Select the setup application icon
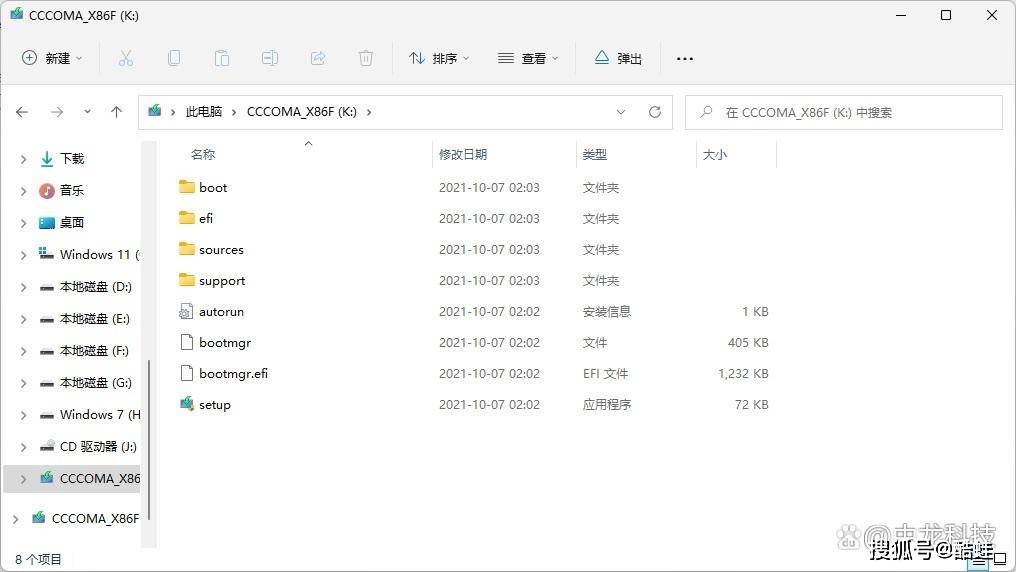This screenshot has width=1016, height=572. (x=187, y=404)
